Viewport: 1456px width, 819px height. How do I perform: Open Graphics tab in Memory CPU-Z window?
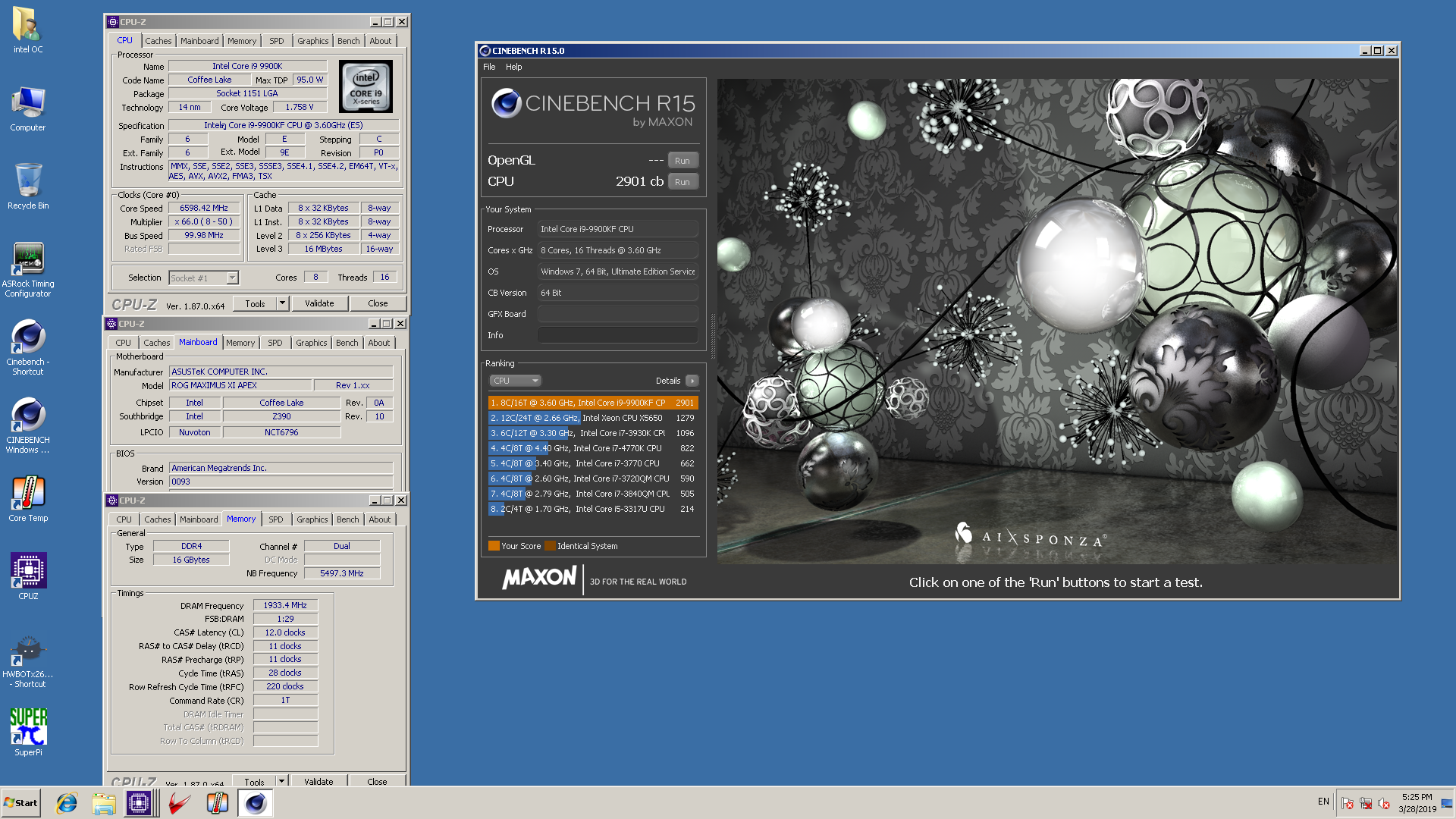(312, 519)
